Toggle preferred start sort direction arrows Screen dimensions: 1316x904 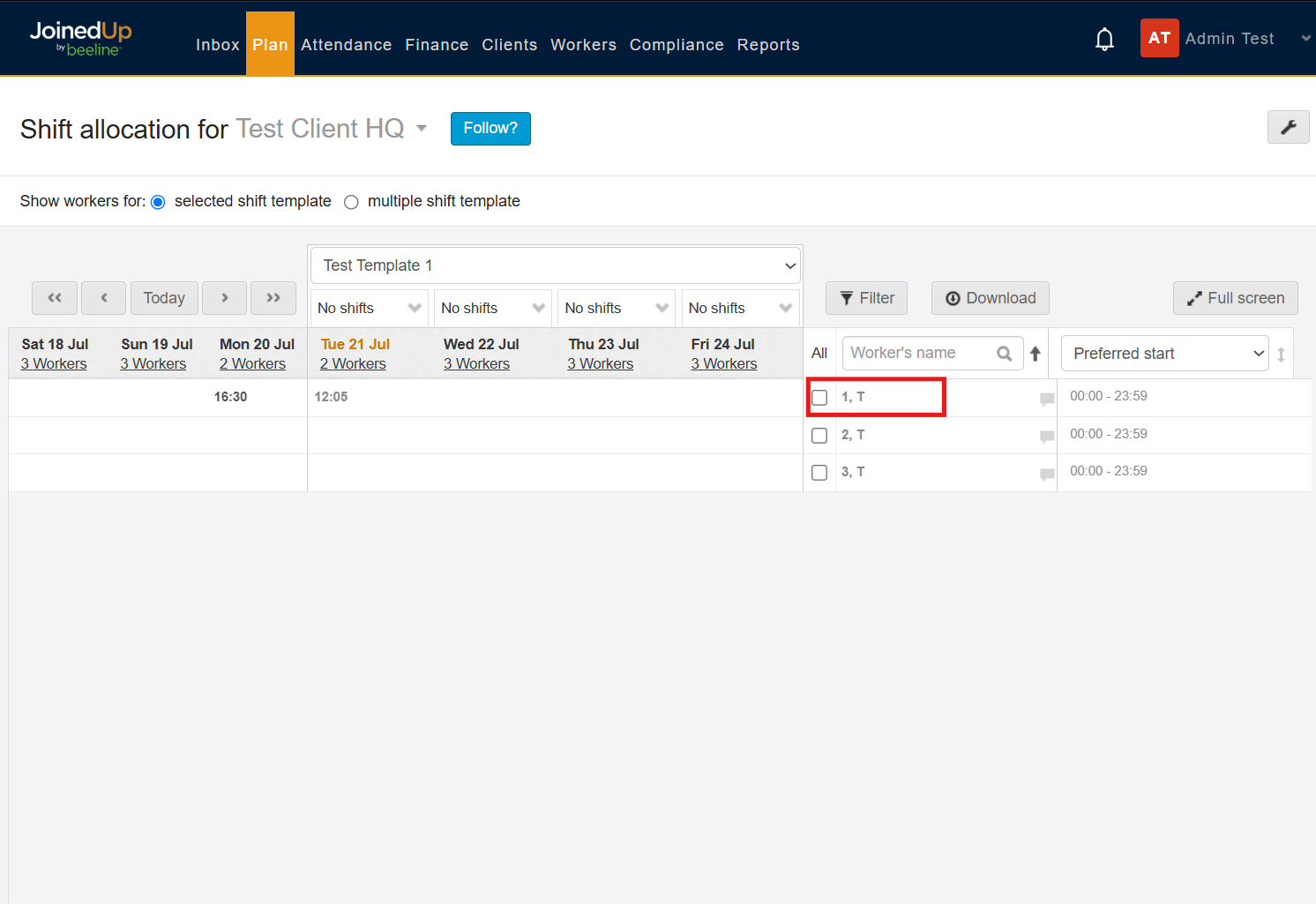(1281, 355)
